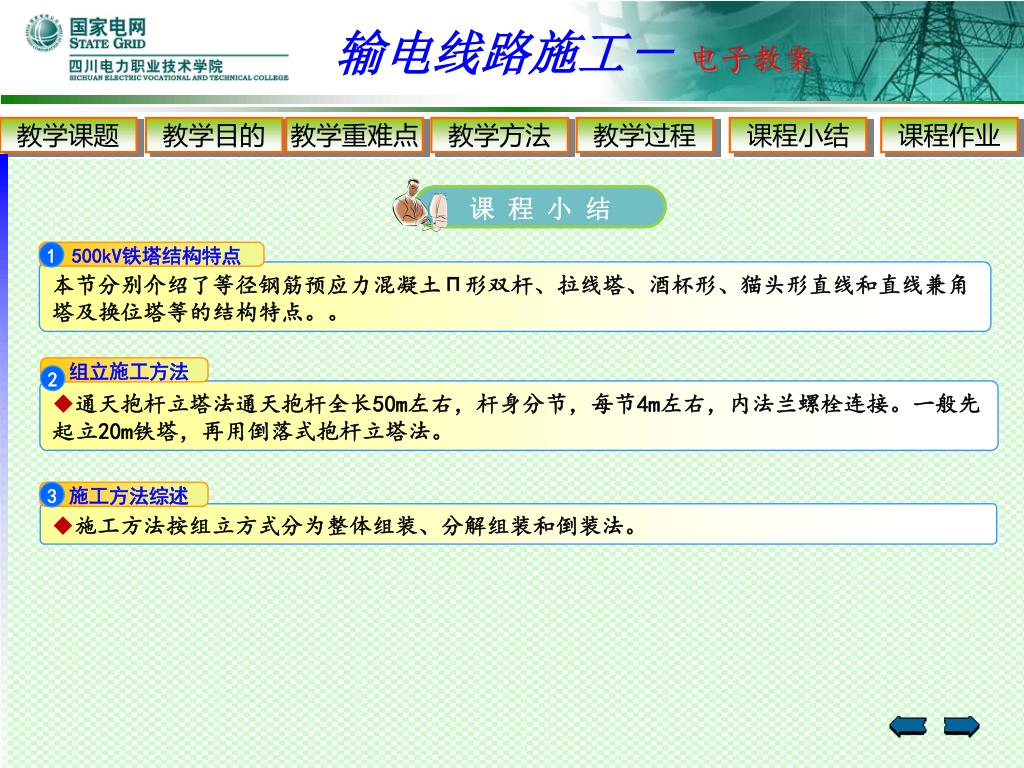Click the number 3 circle badge

click(x=52, y=495)
